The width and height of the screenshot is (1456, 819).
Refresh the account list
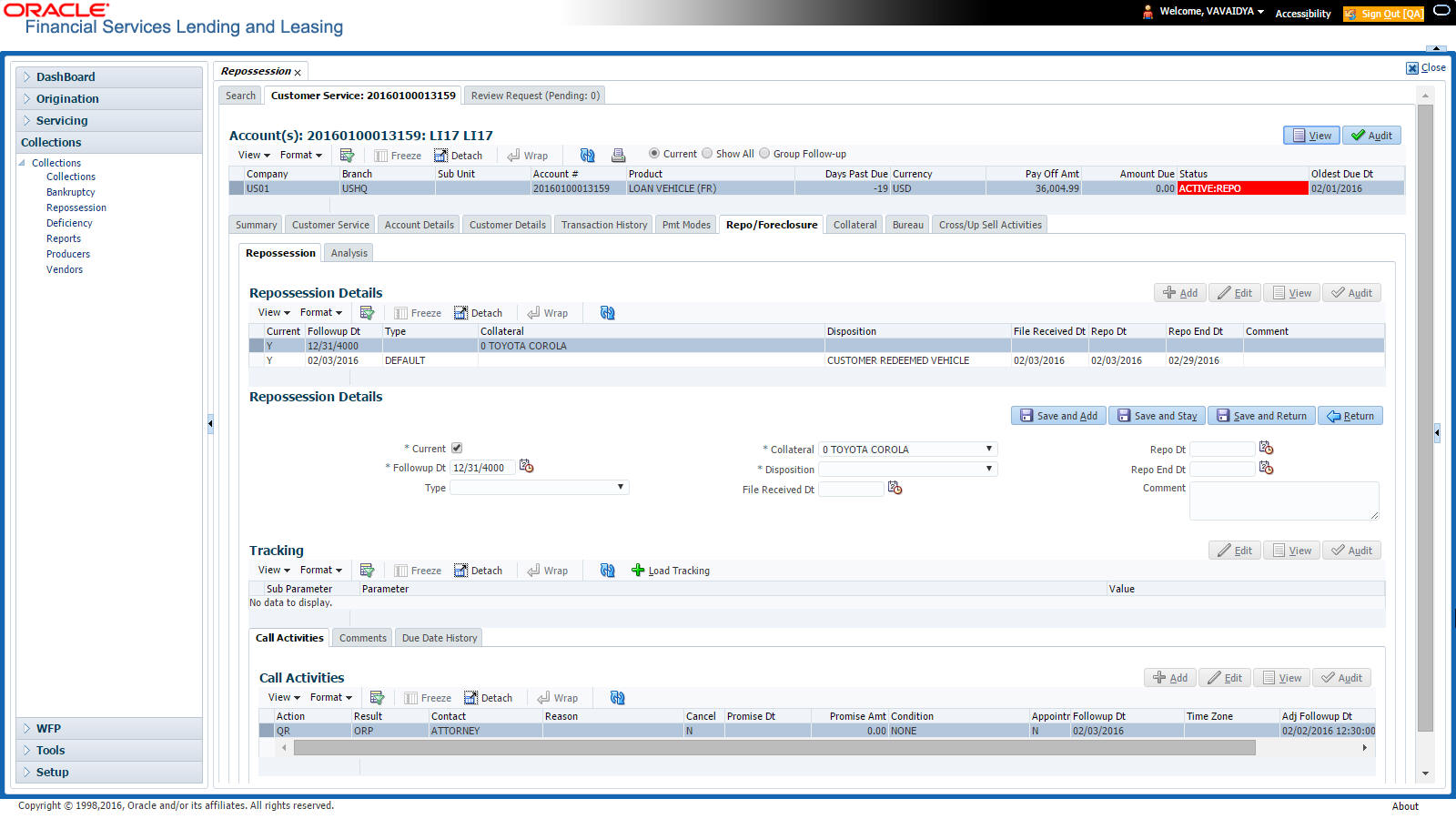[587, 156]
